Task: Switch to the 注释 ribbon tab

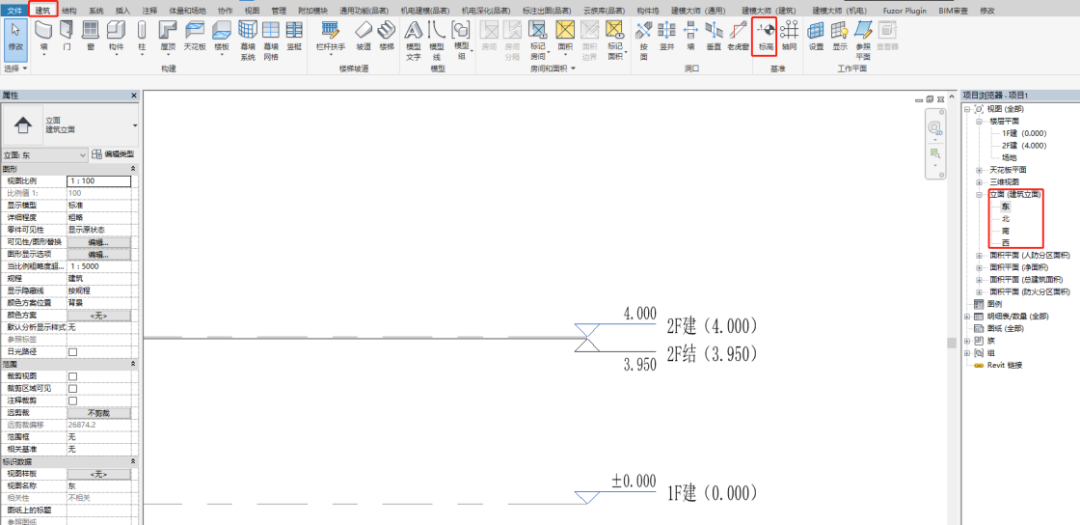Action: (x=150, y=11)
